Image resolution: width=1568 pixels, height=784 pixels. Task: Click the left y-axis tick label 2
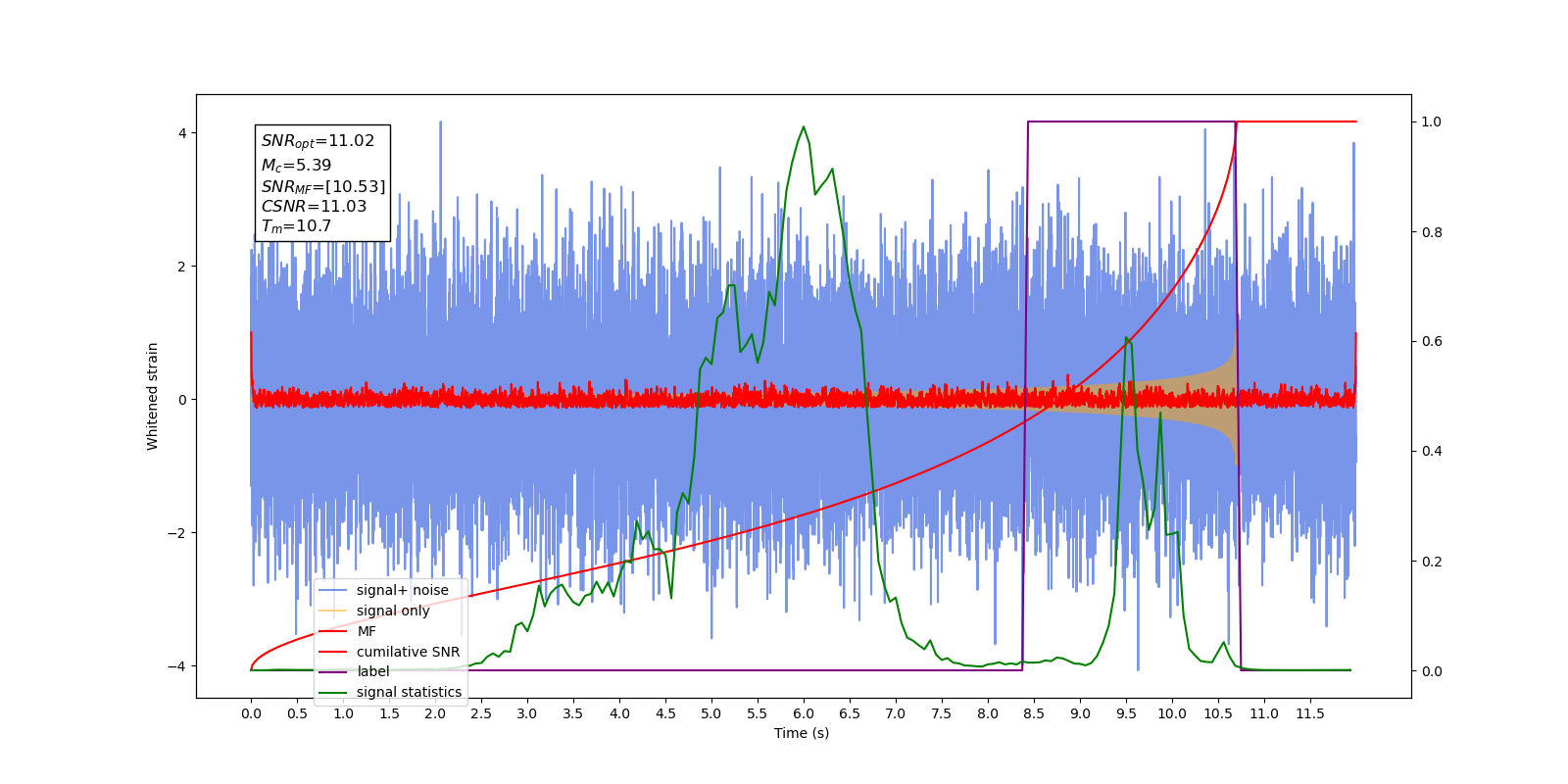182,267
